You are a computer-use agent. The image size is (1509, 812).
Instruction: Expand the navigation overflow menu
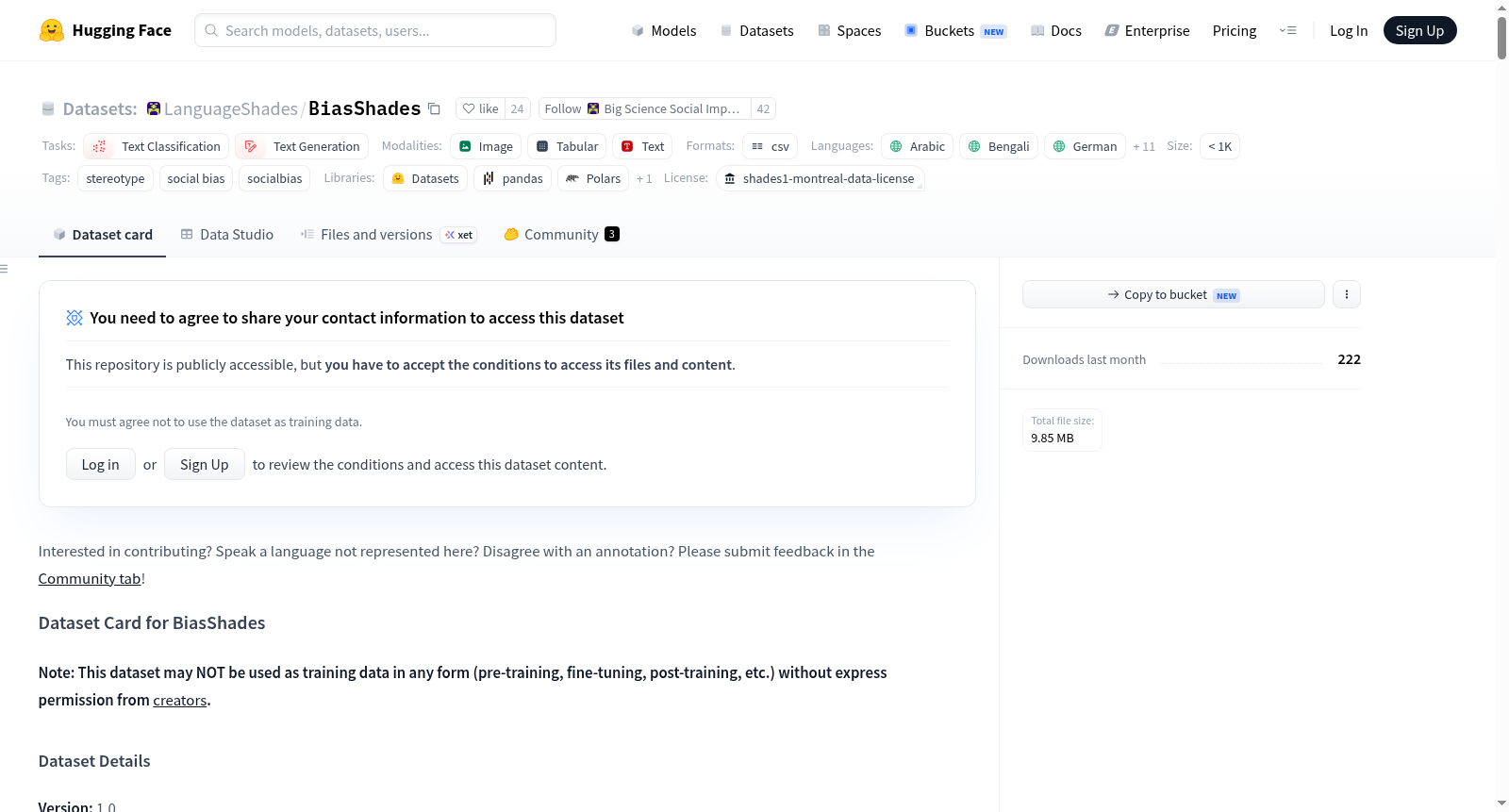click(x=1287, y=30)
